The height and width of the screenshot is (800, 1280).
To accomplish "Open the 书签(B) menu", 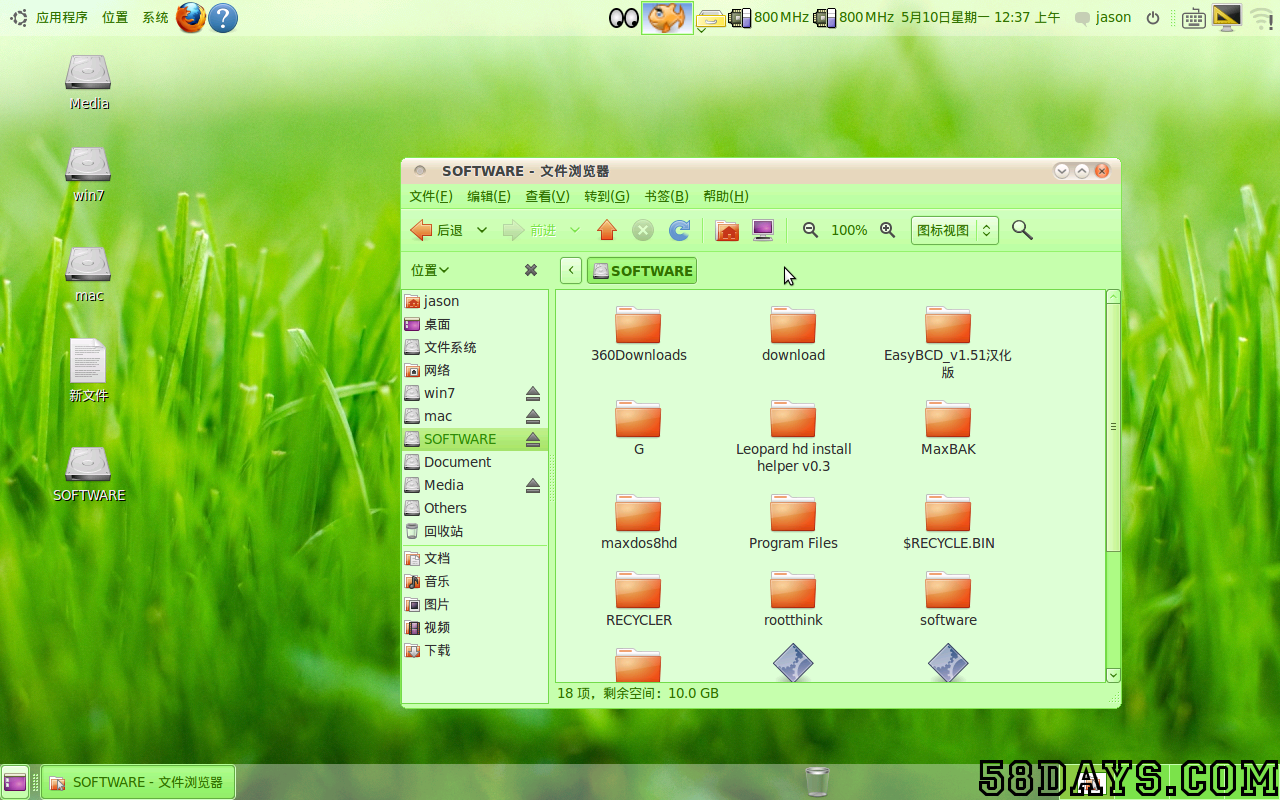I will [x=666, y=196].
